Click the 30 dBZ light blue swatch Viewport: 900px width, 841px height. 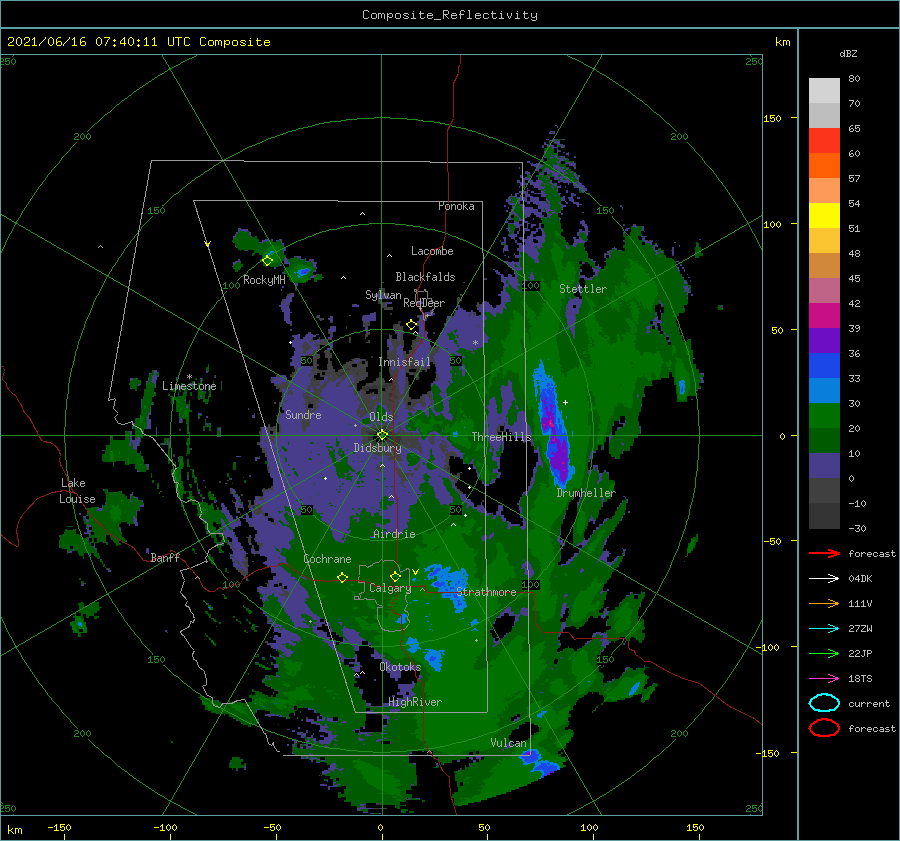pyautogui.click(x=824, y=390)
